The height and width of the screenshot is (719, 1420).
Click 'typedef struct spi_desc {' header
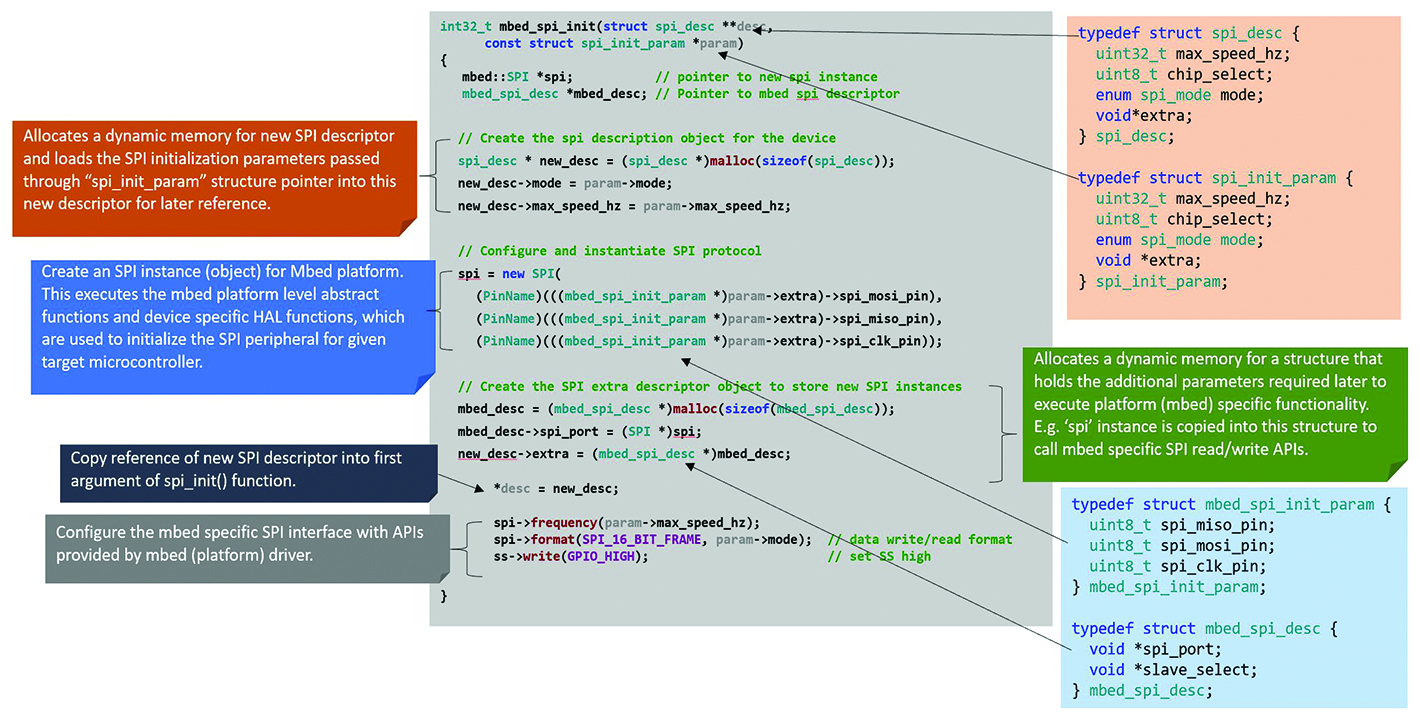(x=1188, y=33)
